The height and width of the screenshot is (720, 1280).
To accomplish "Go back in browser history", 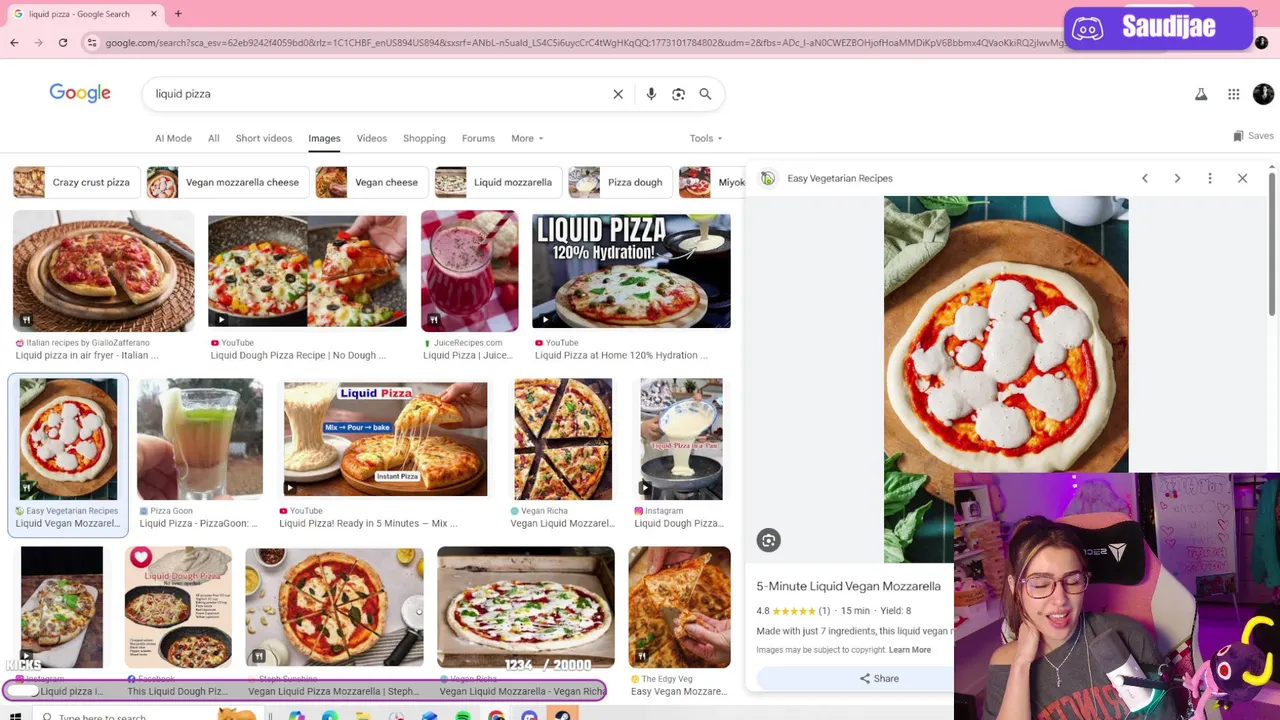I will click(14, 43).
